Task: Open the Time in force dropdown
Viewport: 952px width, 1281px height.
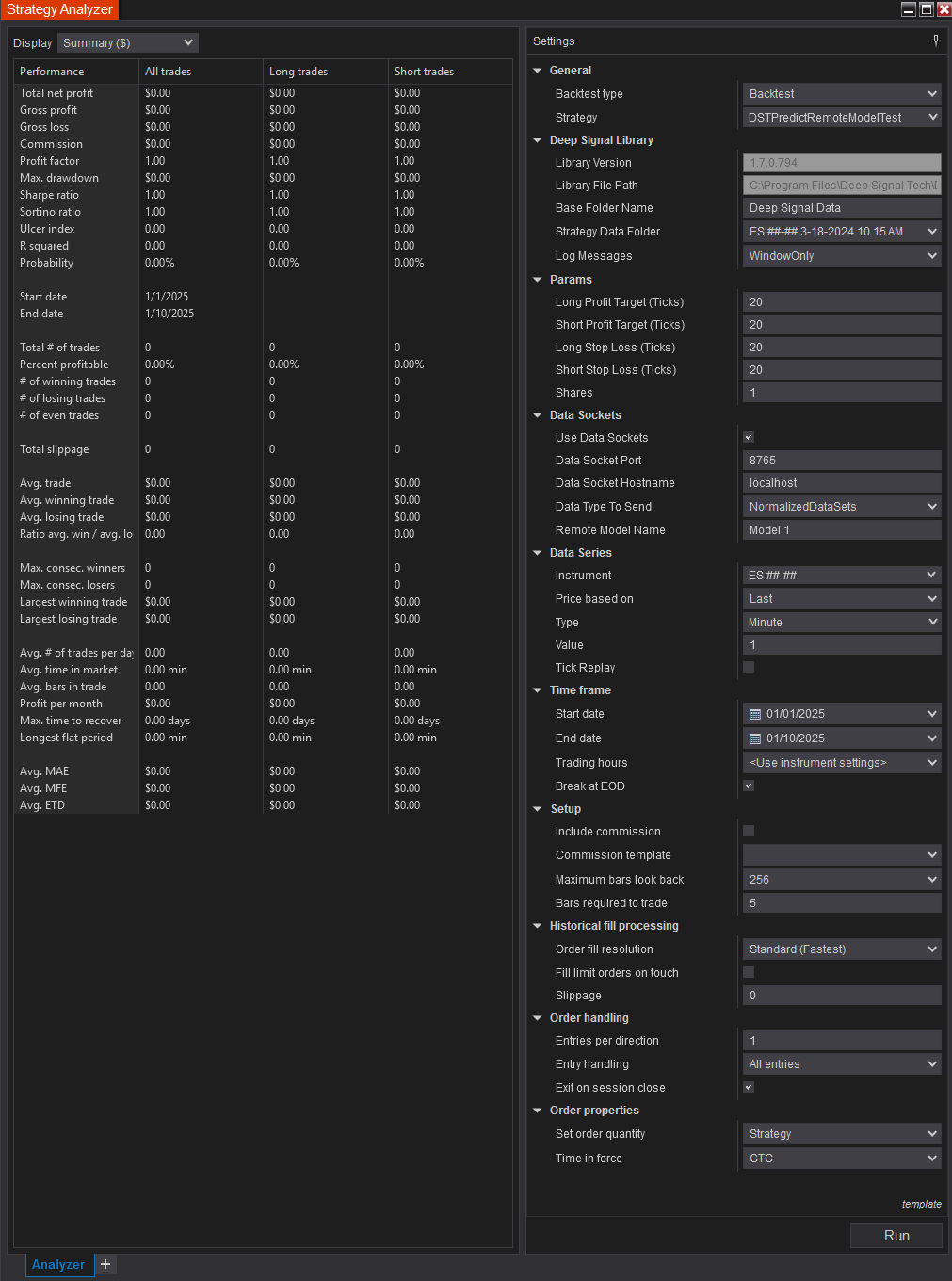Action: point(842,1159)
